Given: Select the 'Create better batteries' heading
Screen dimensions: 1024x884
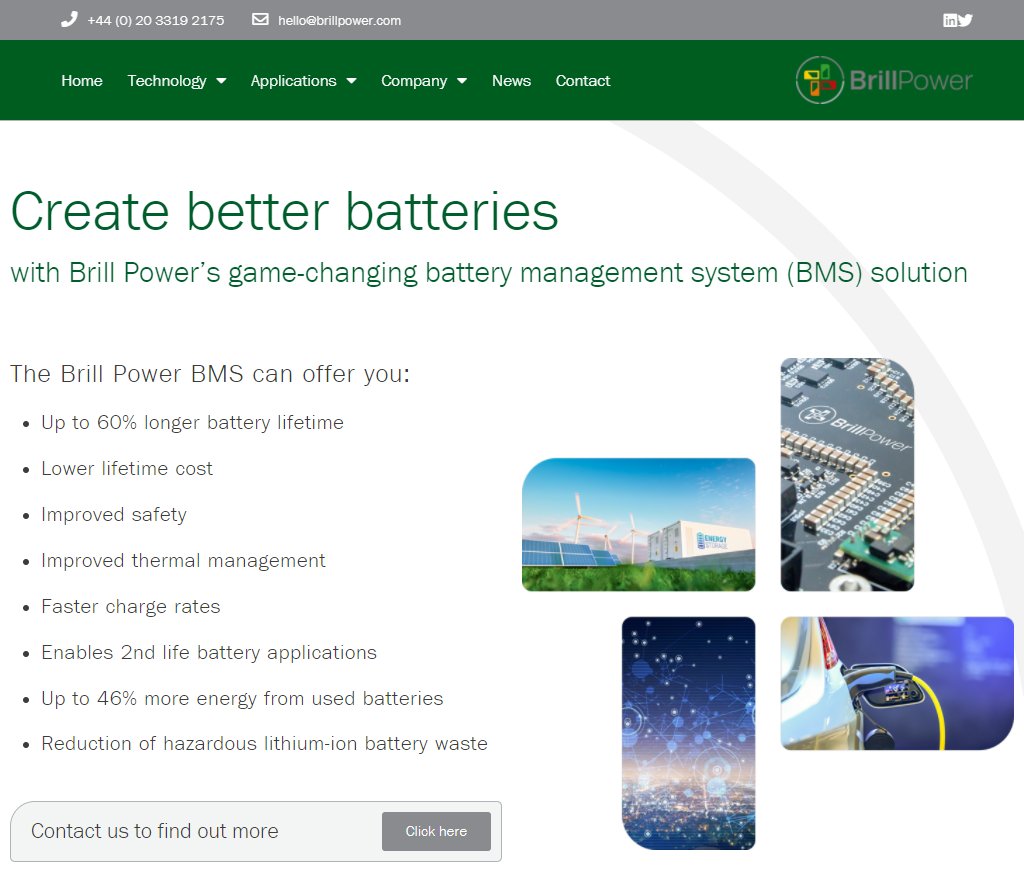Looking at the screenshot, I should [285, 212].
